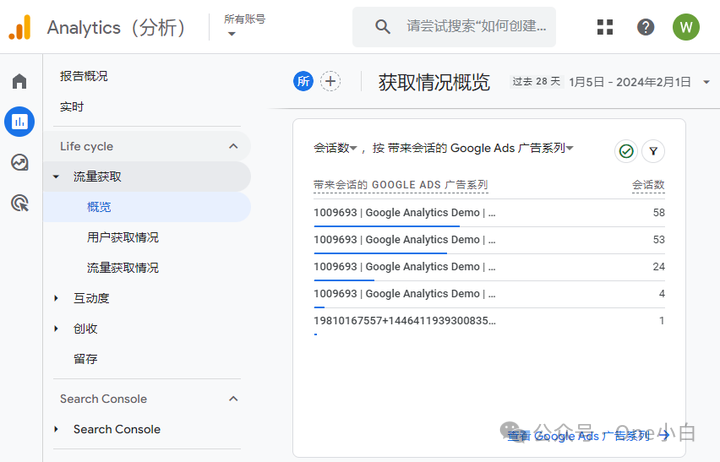The height and width of the screenshot is (462, 720).
Task: Click the 过去 28 天 date label
Action: [536, 81]
